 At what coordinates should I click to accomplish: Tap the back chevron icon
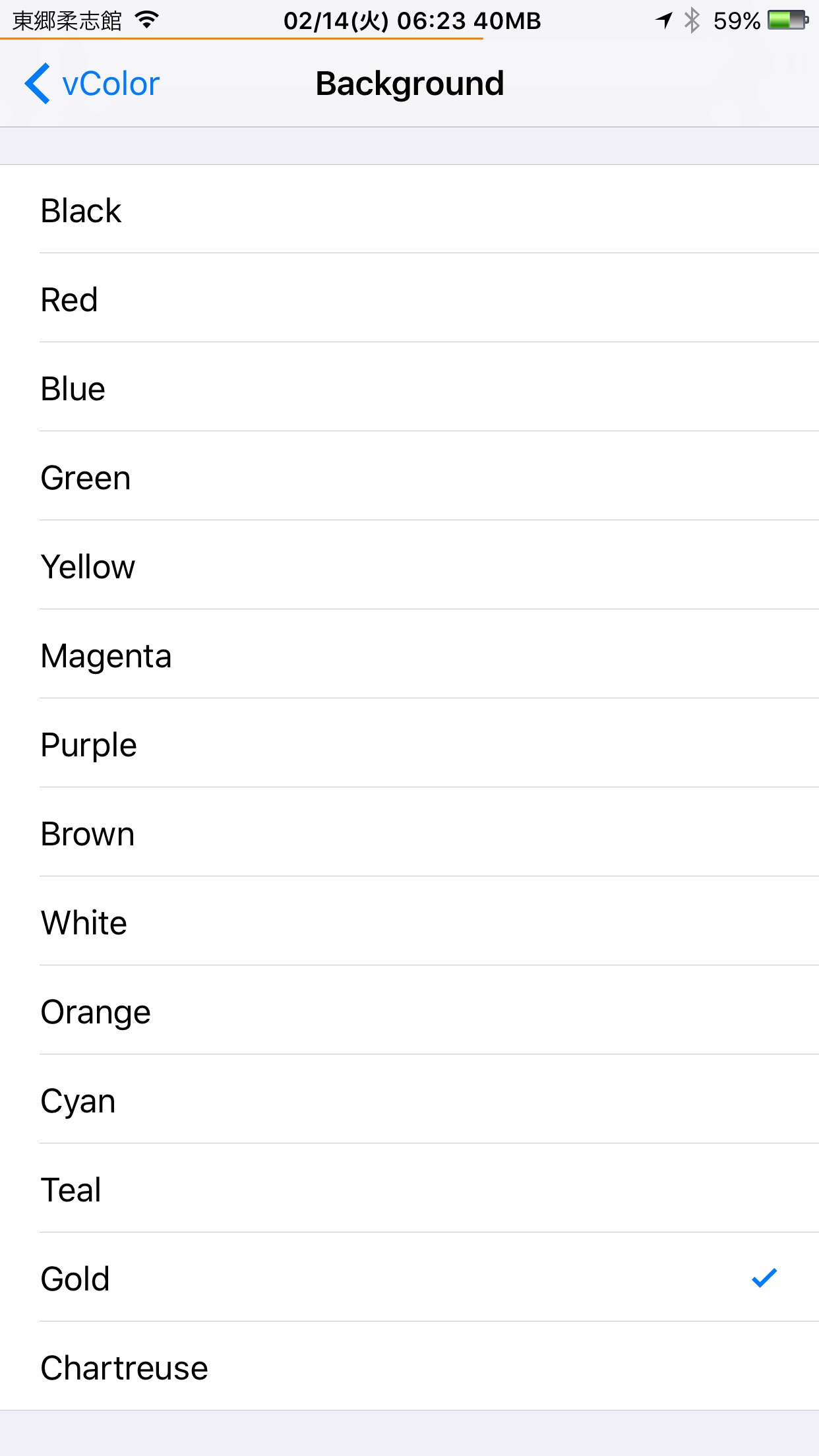click(x=37, y=84)
